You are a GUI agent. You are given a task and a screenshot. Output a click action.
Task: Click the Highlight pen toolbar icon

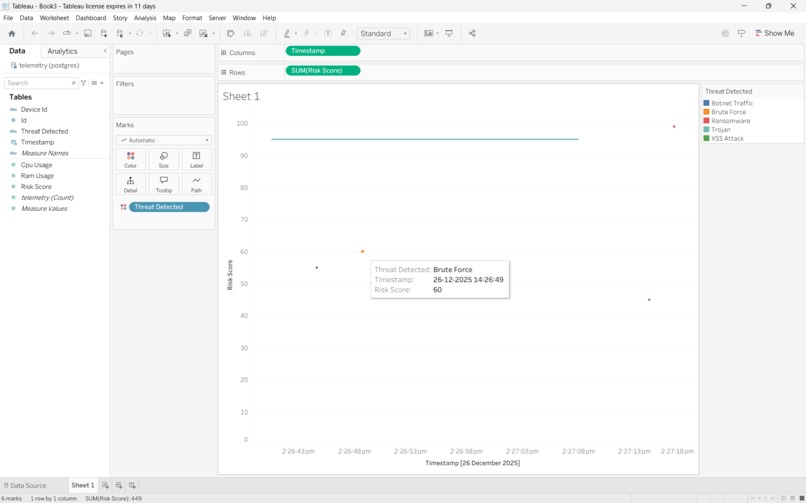pos(287,33)
